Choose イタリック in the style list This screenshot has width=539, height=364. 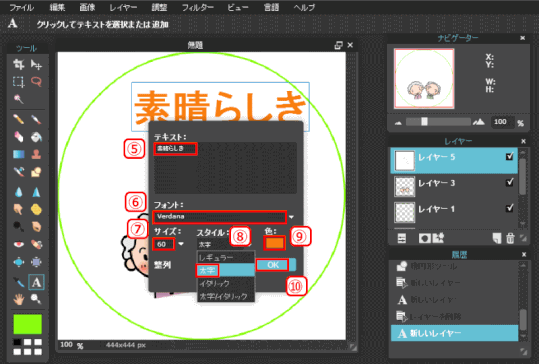tap(226, 284)
